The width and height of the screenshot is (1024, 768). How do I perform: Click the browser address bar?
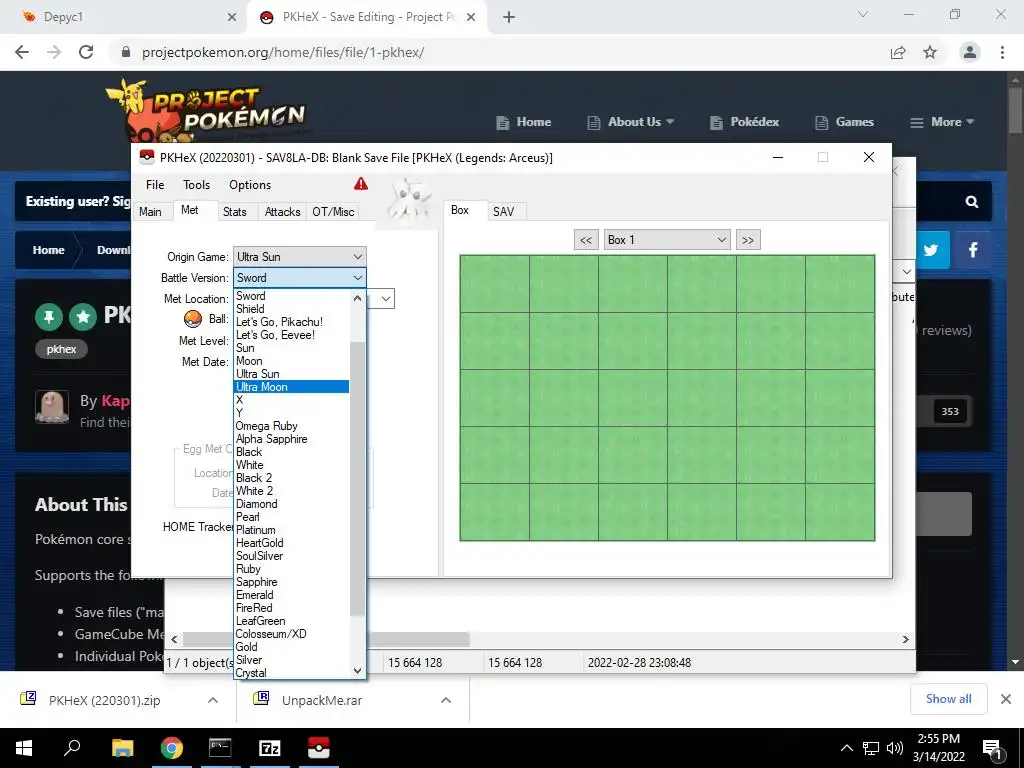pos(496,52)
